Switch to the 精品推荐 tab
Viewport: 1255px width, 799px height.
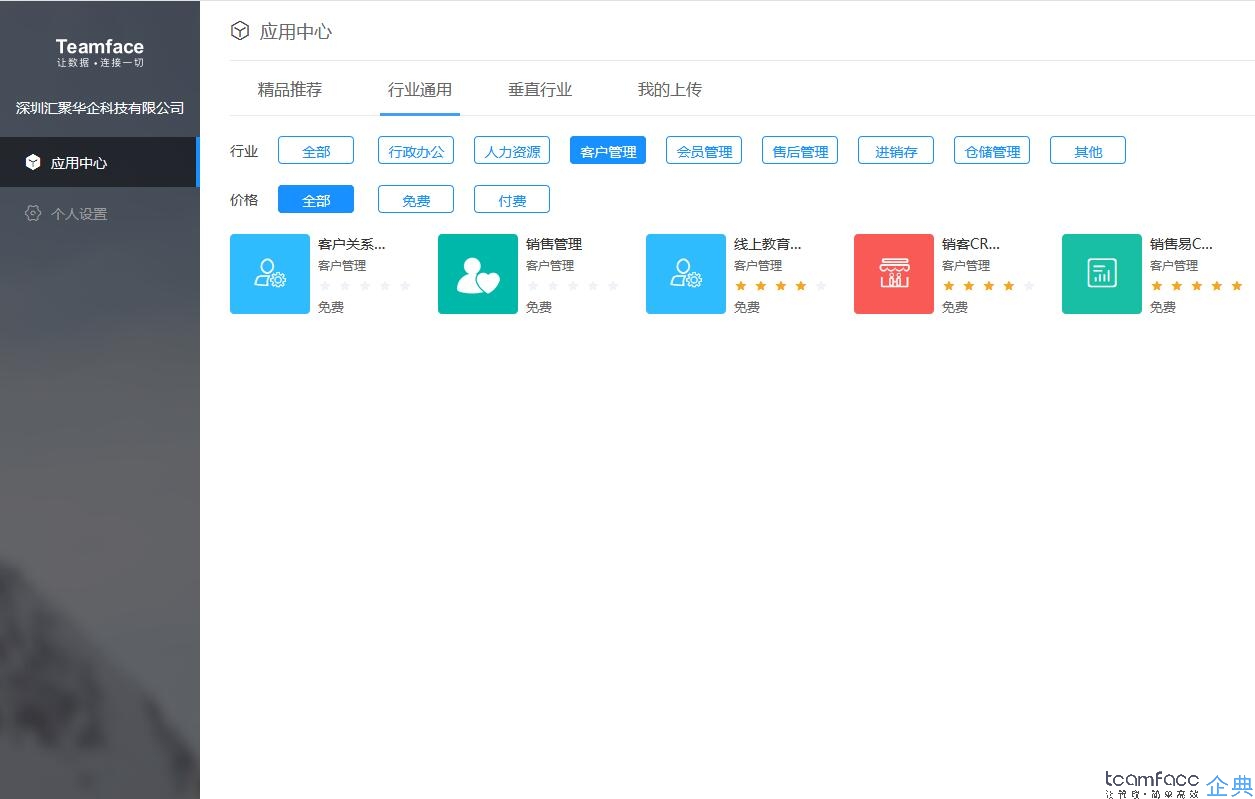[290, 90]
